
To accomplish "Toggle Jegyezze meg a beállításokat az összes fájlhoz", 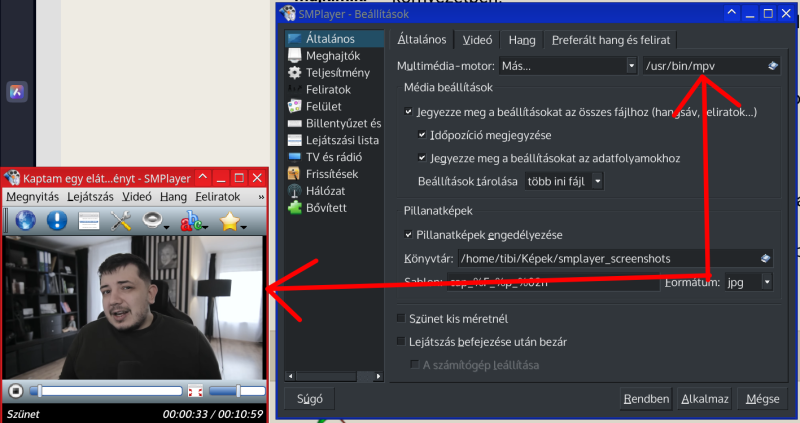I will (x=408, y=111).
